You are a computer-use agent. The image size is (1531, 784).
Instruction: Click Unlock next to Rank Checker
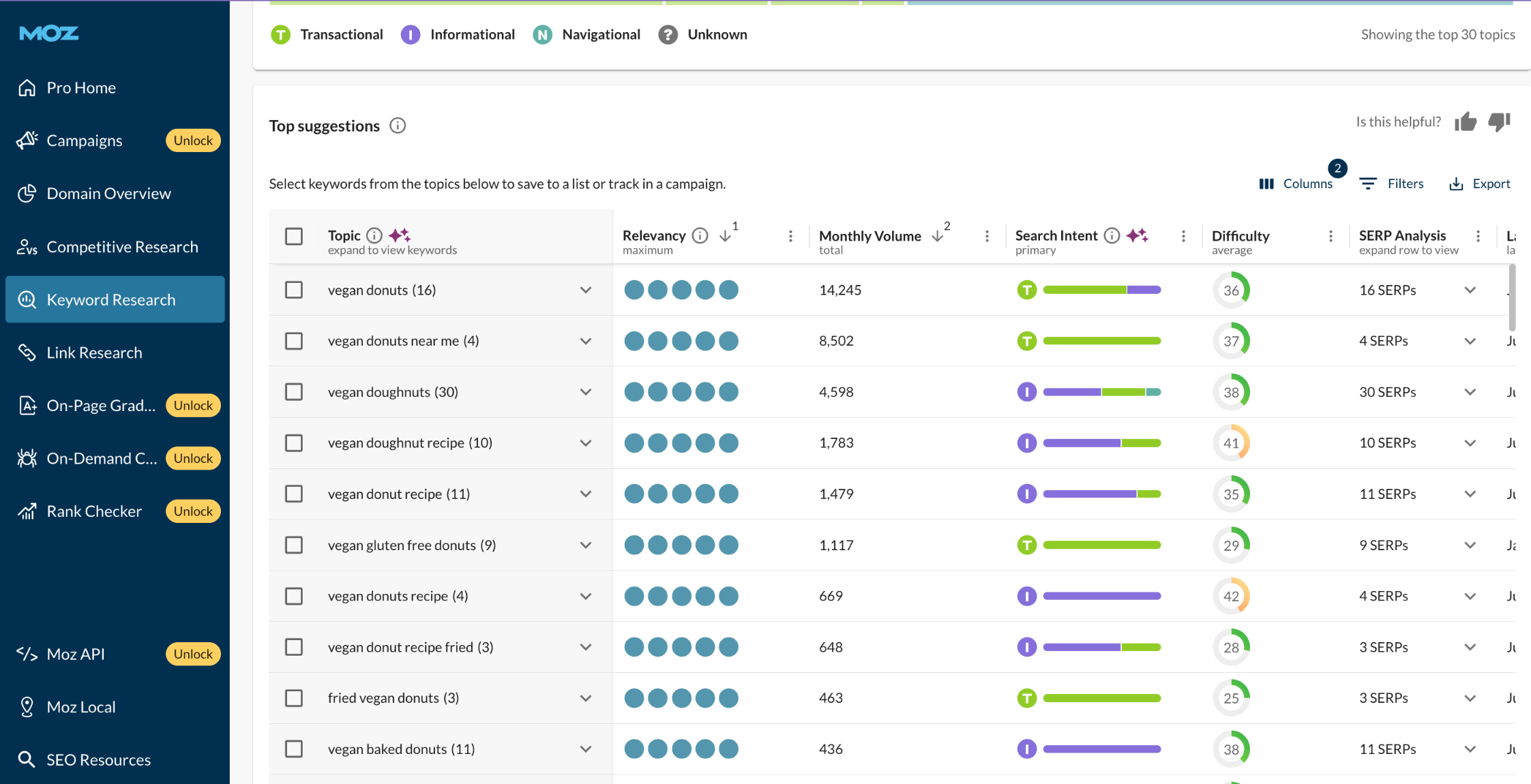click(193, 511)
